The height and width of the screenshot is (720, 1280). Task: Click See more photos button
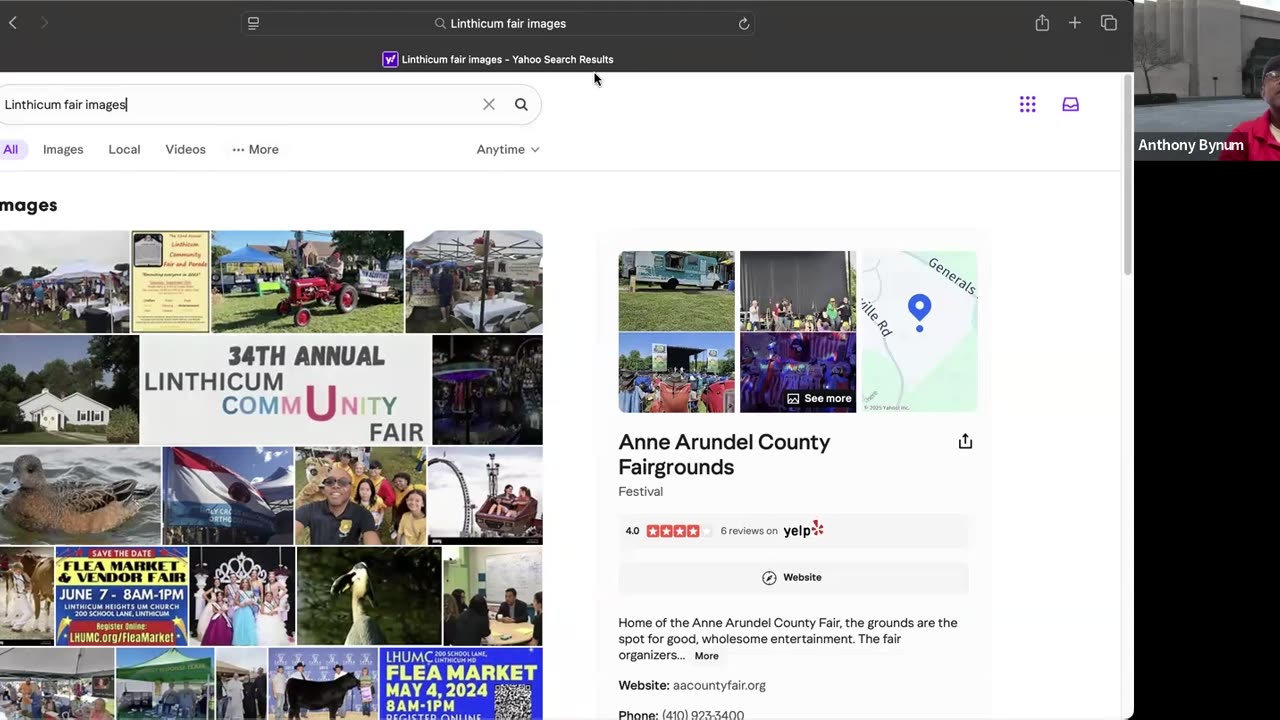(x=819, y=398)
